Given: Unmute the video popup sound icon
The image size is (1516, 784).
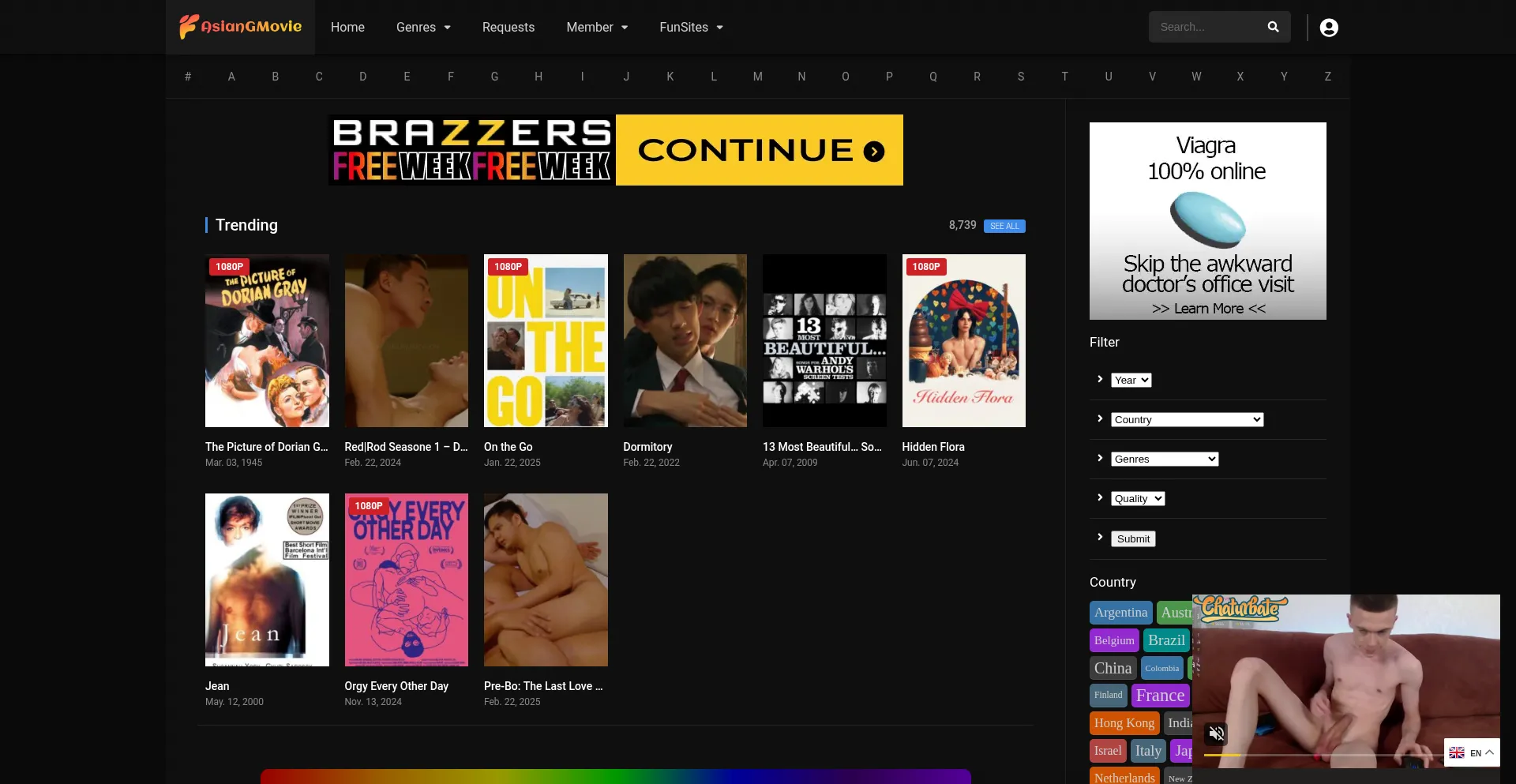Looking at the screenshot, I should (x=1217, y=733).
